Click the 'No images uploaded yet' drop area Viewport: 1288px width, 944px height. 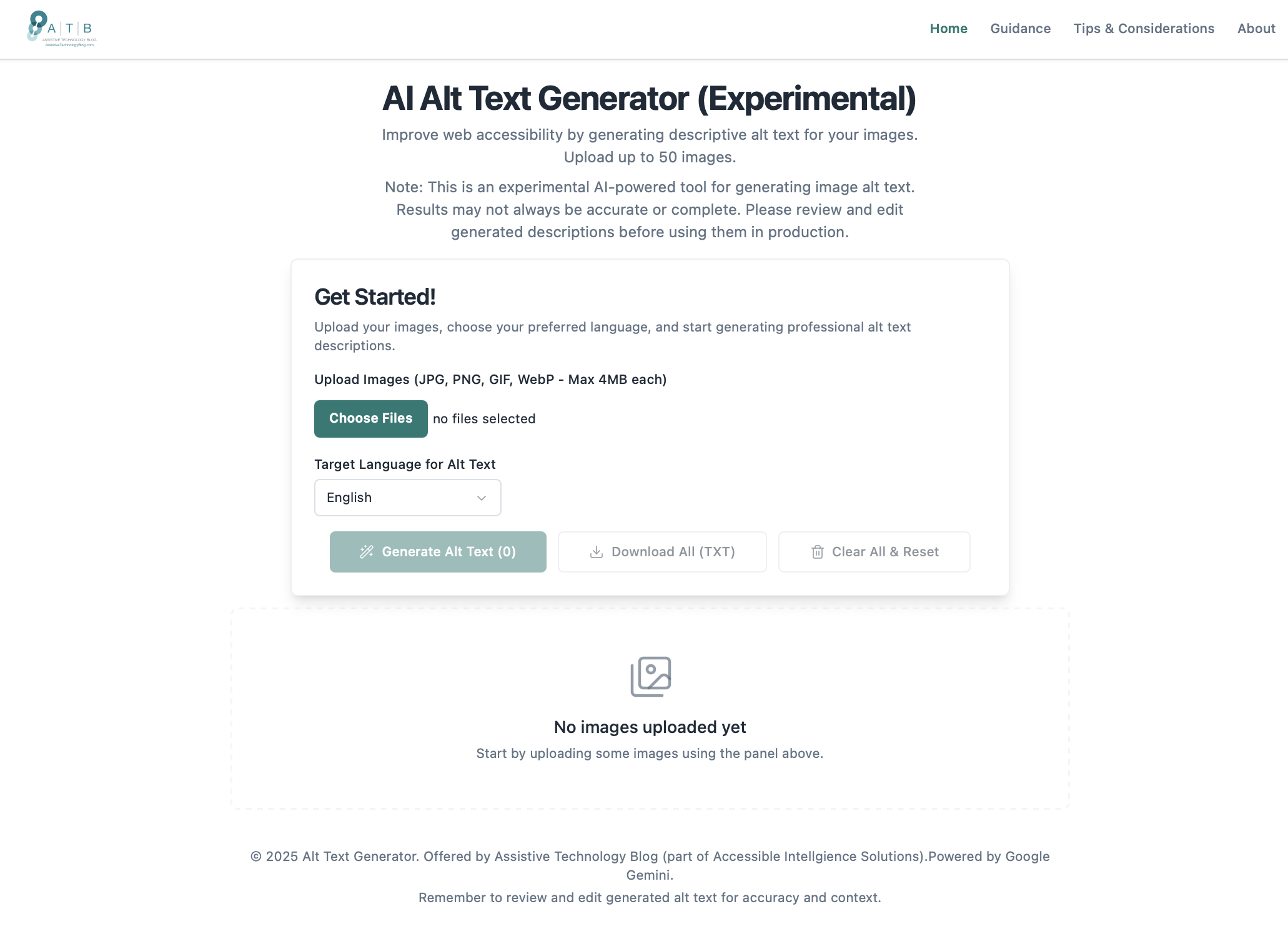[x=650, y=709]
